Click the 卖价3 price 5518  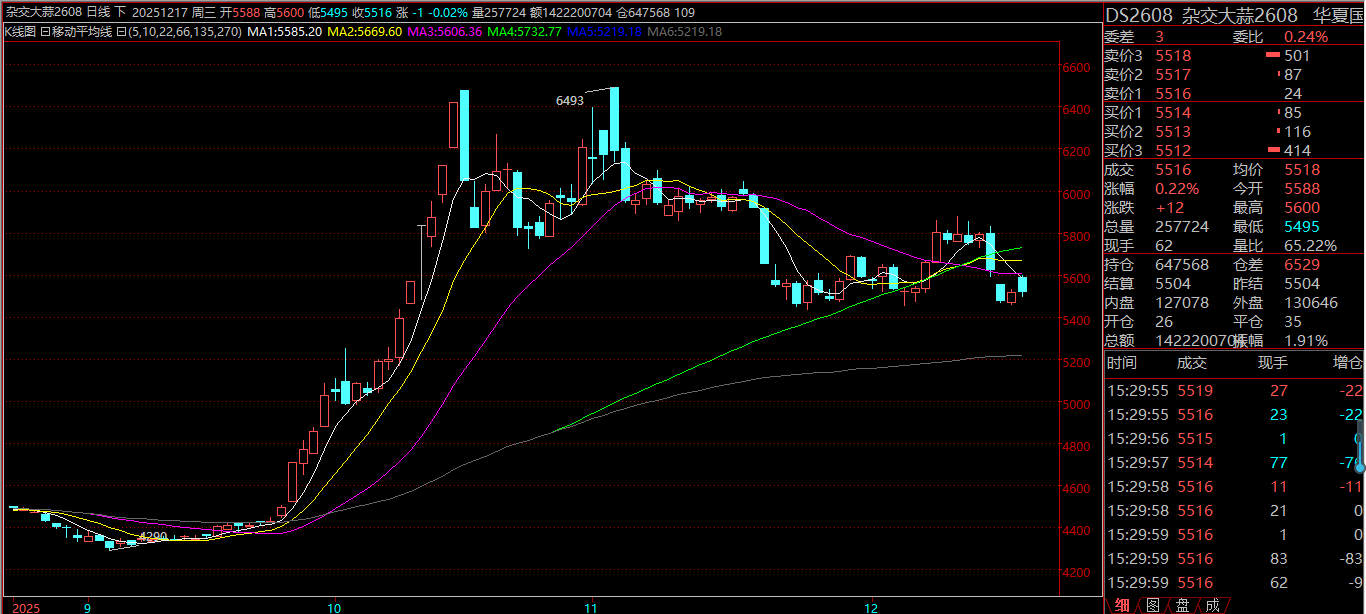(1173, 56)
